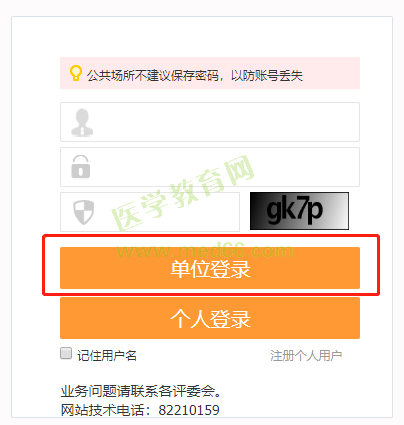404x425 pixels.
Task: Click the www.med66.com watermark text
Action: point(205,251)
